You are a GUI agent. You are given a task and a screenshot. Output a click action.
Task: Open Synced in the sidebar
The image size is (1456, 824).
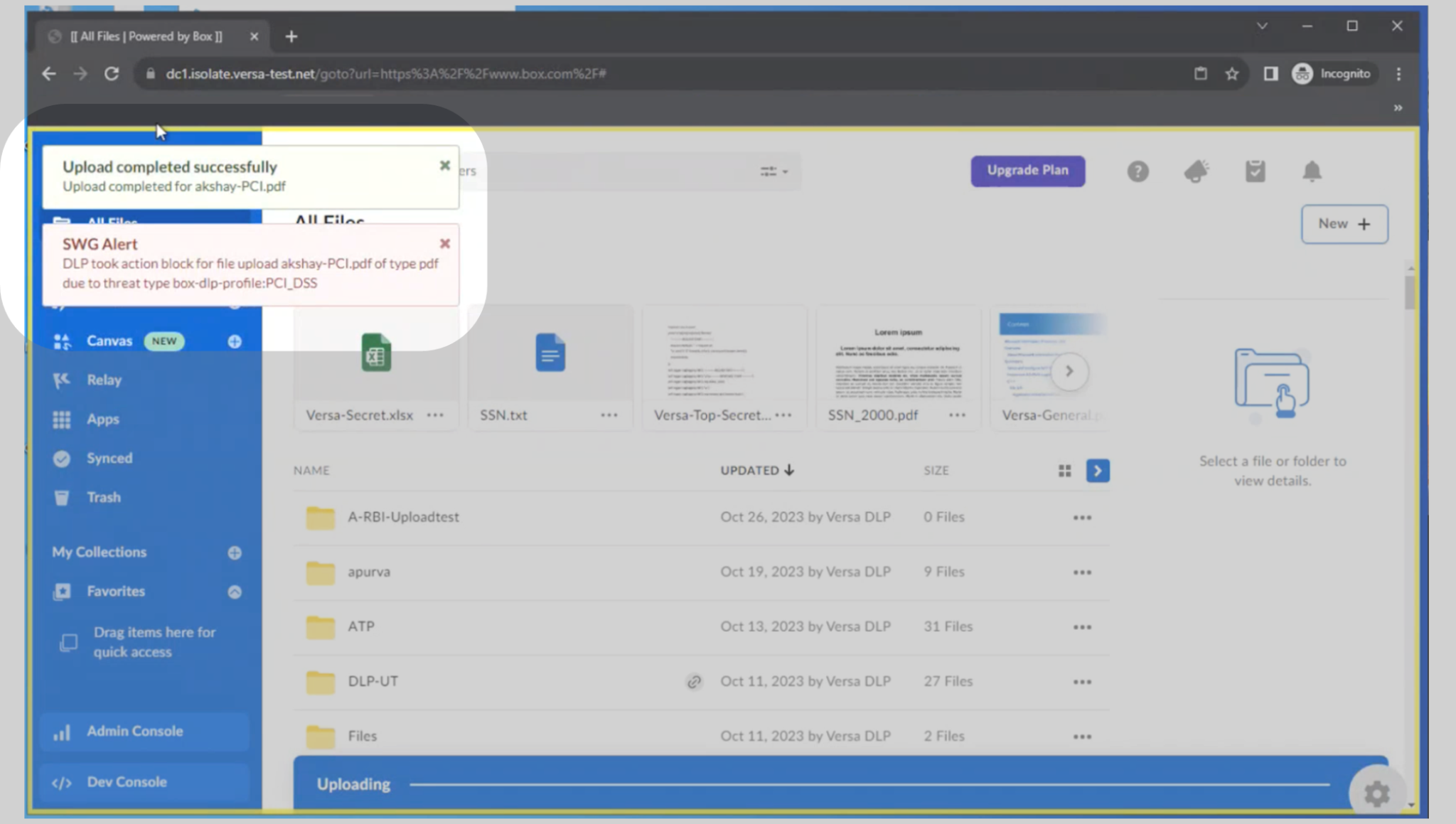pyautogui.click(x=109, y=459)
